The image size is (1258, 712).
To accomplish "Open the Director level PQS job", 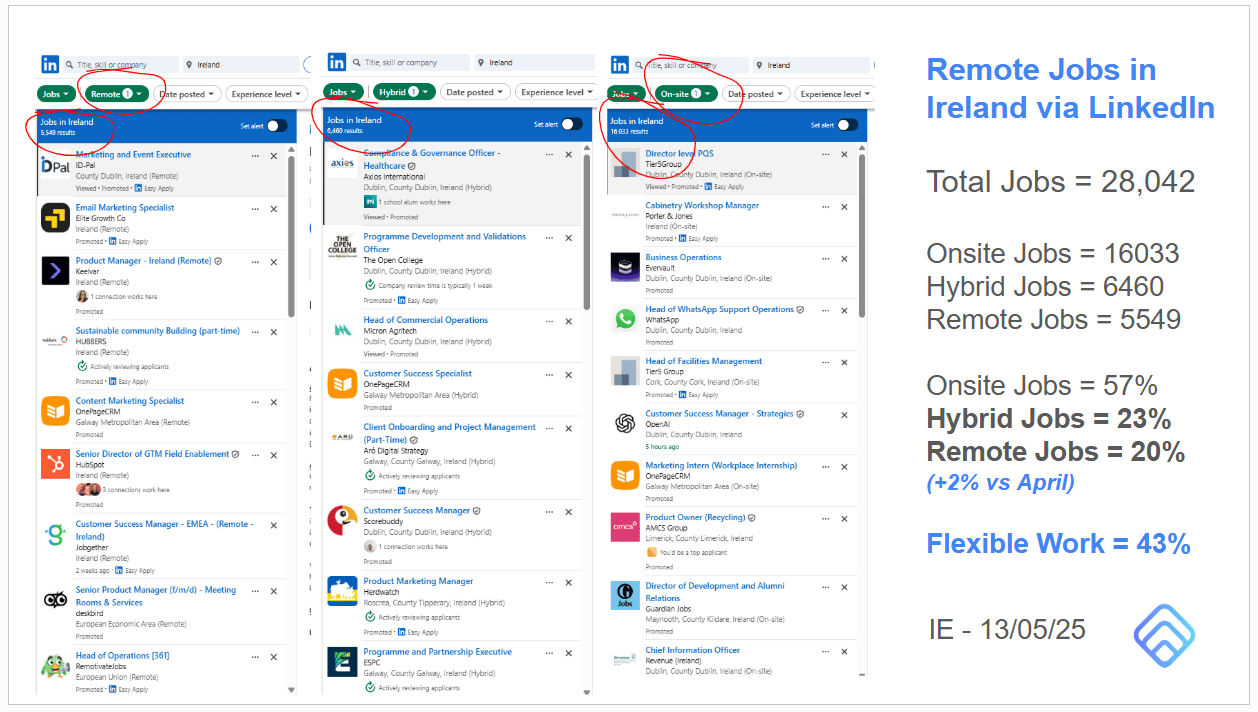I will point(680,154).
